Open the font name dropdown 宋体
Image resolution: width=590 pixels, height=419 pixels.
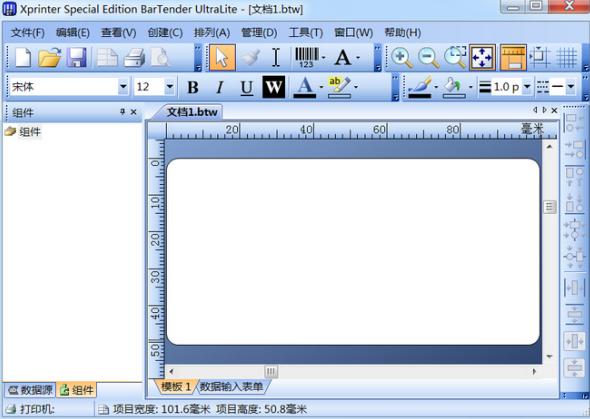[69, 87]
